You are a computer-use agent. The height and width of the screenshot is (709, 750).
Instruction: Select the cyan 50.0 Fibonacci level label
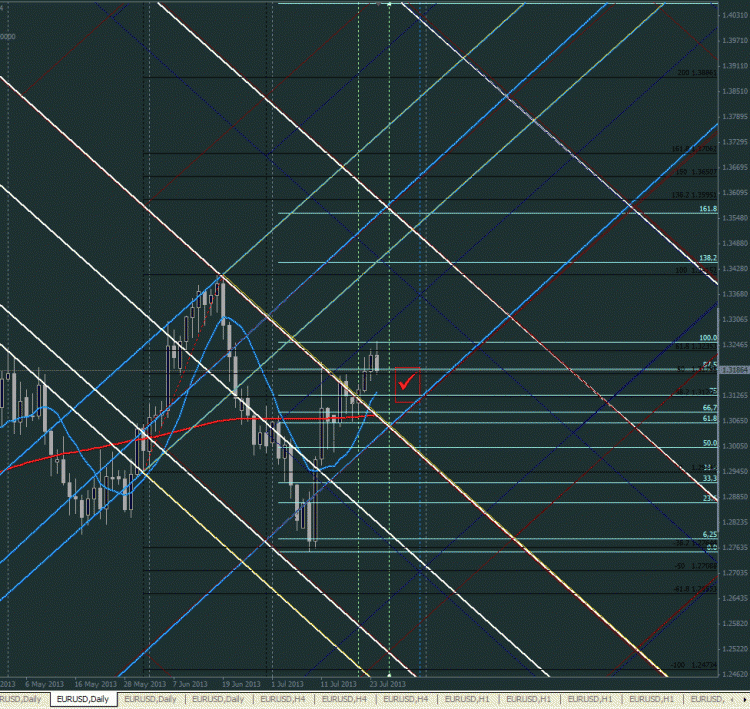(x=710, y=443)
